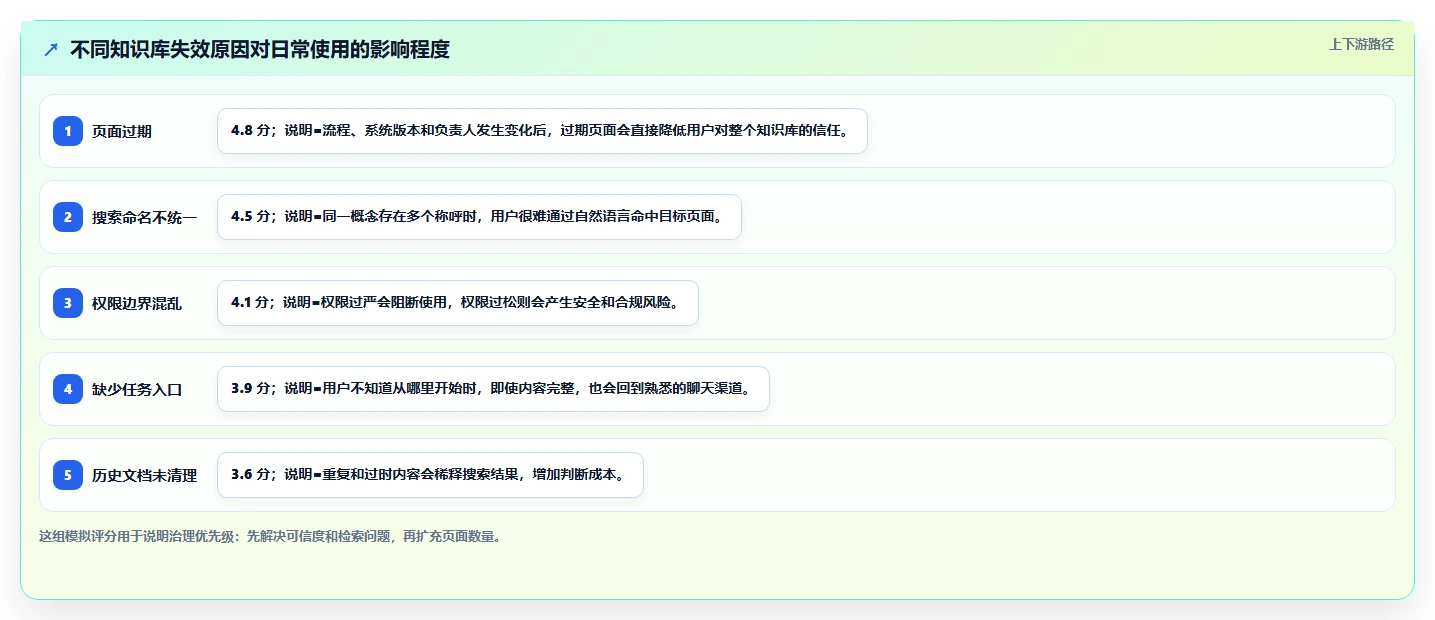Open the 3.9 分 description box
This screenshot has height=620, width=1435.
coord(493,389)
